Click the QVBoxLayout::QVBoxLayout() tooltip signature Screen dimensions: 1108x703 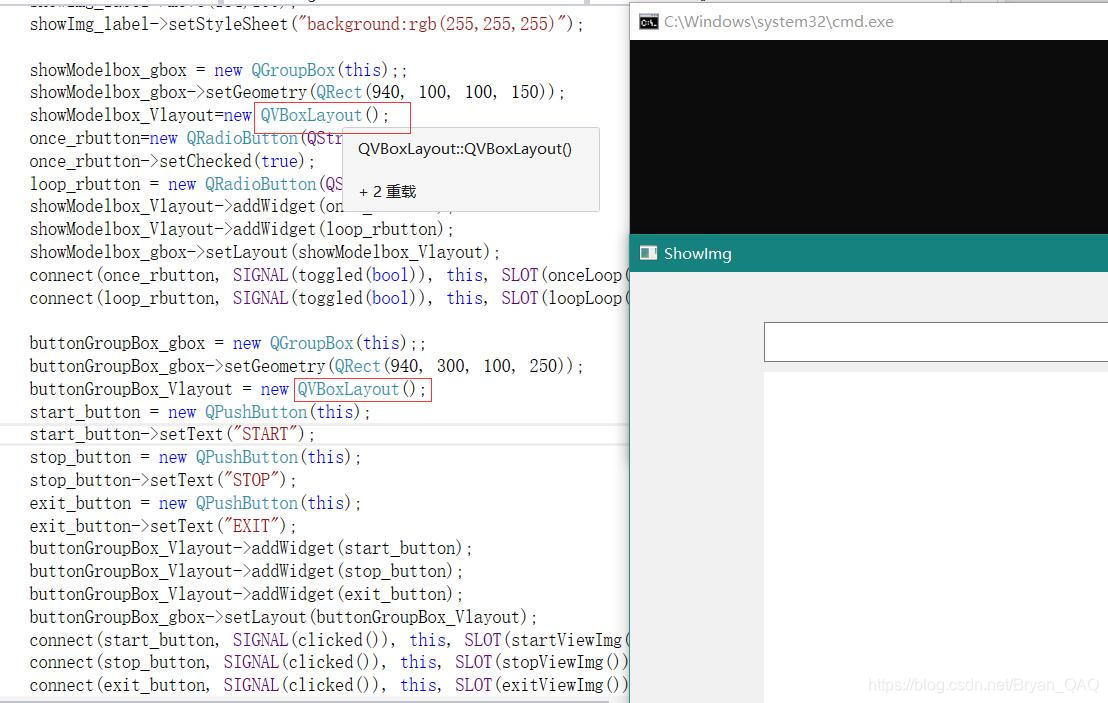click(464, 148)
